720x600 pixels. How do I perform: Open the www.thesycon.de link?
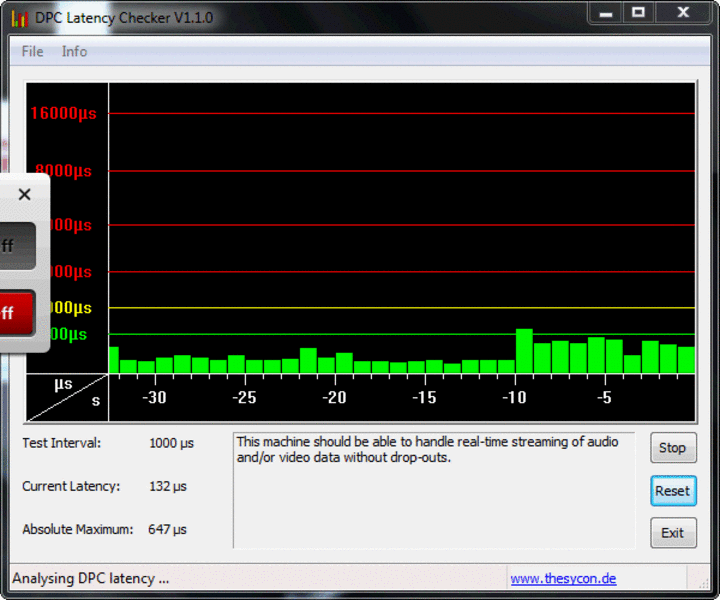[x=563, y=578]
